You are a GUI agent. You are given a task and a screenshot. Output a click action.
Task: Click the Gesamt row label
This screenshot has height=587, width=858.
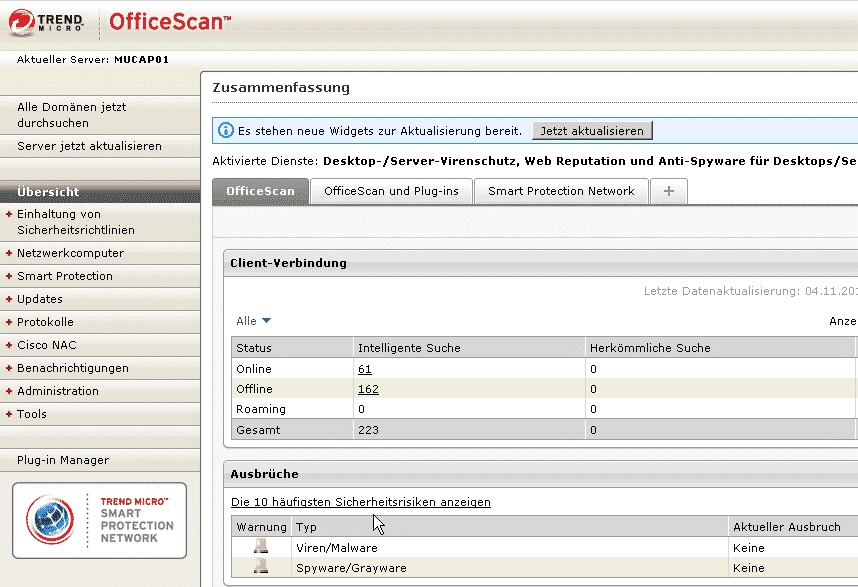pyautogui.click(x=258, y=430)
